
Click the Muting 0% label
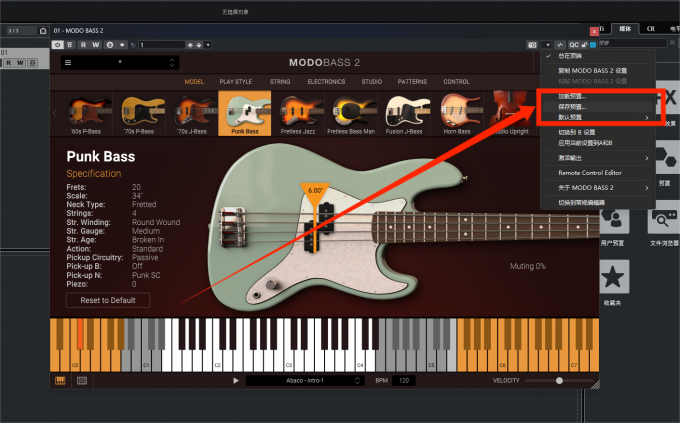point(528,266)
